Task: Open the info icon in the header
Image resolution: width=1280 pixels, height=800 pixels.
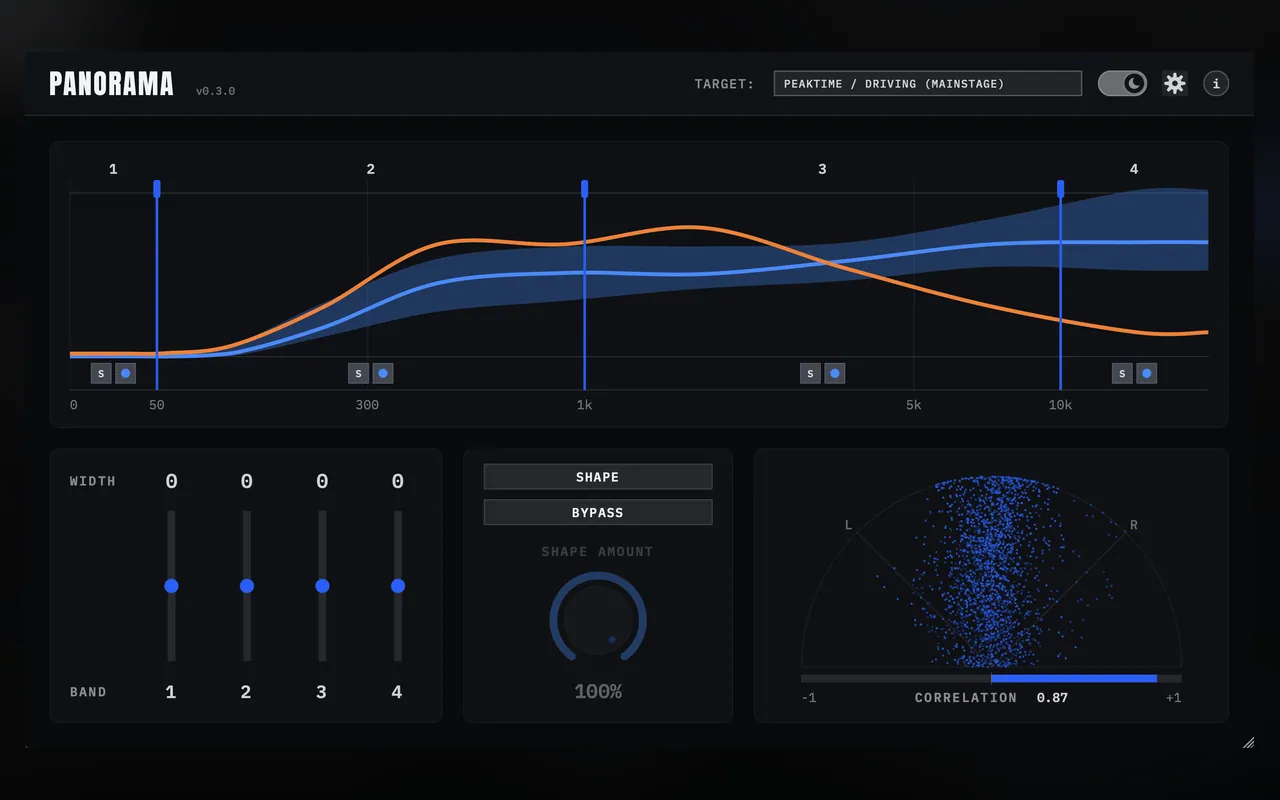Action: coord(1216,83)
